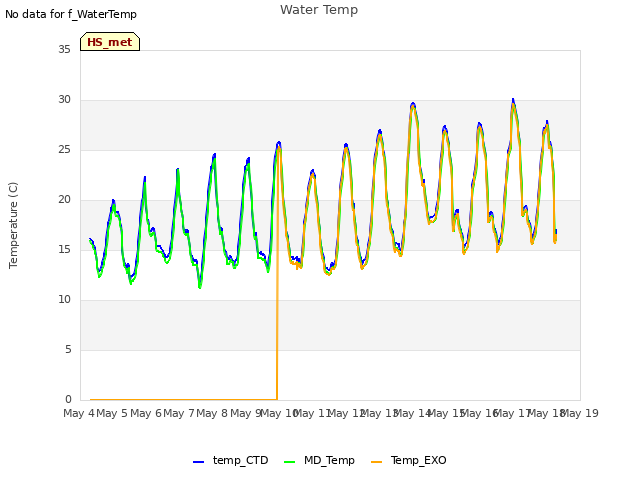Click the green MD_Temp legend swatch

289,462
